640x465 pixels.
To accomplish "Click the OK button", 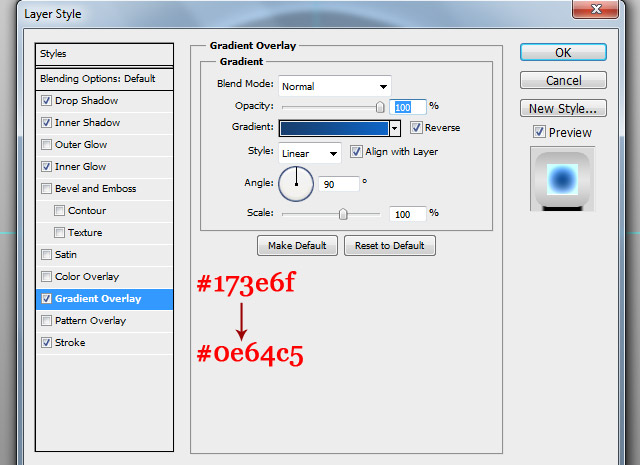I will (563, 52).
